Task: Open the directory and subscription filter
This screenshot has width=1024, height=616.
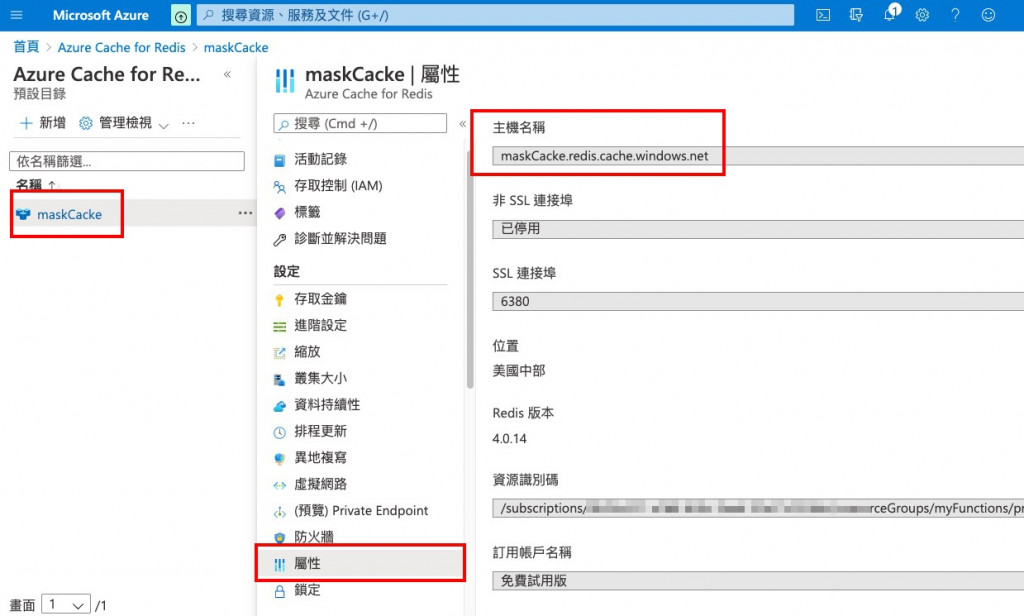Action: (x=856, y=15)
